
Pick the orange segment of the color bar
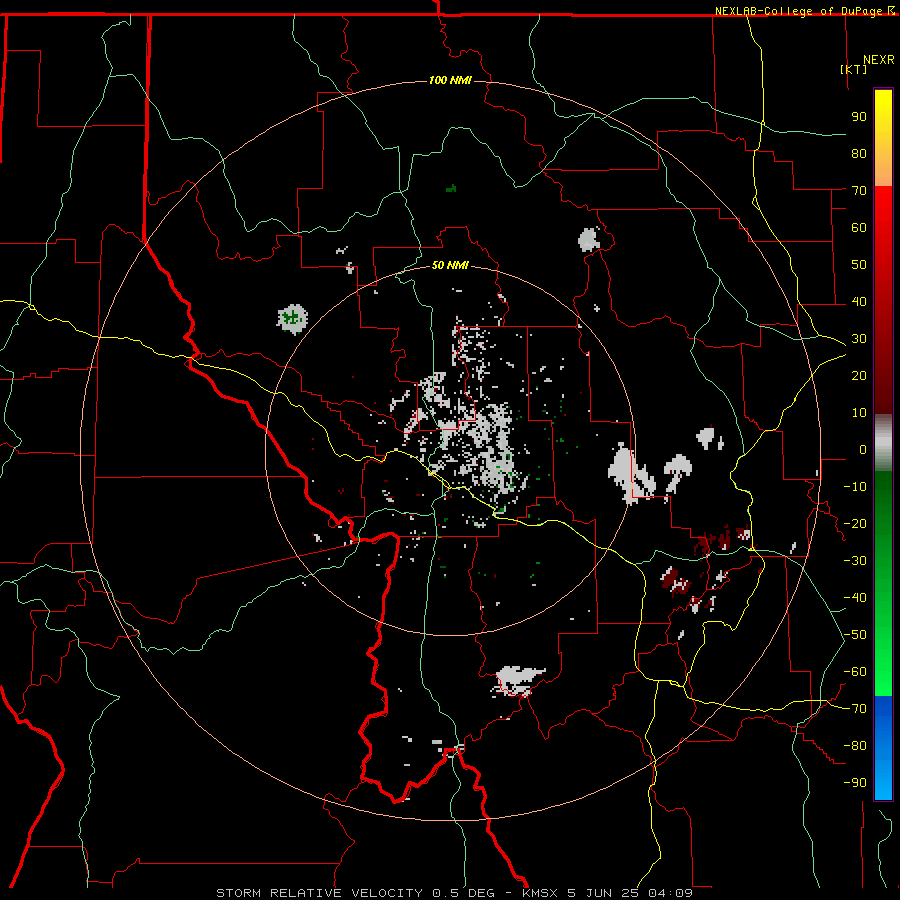pyautogui.click(x=883, y=168)
